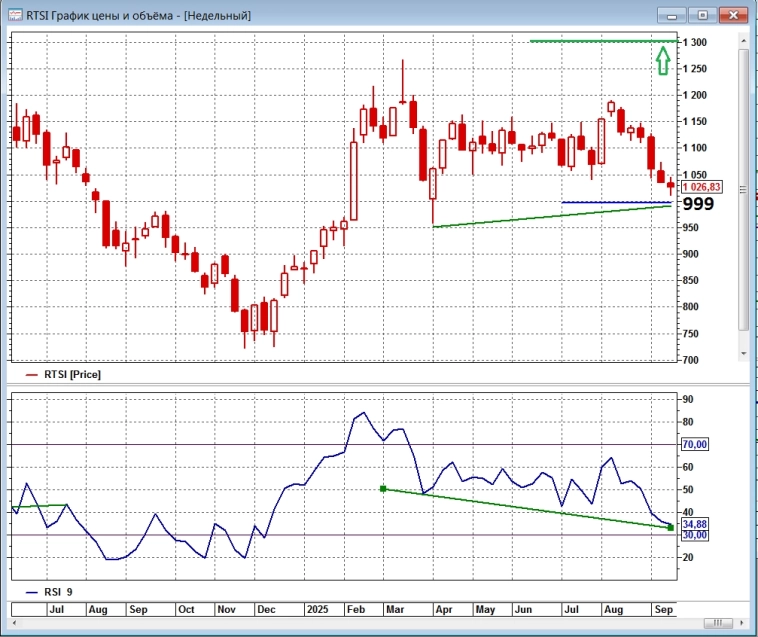
Task: Click the 2025 marker on the time axis
Action: click(x=318, y=608)
